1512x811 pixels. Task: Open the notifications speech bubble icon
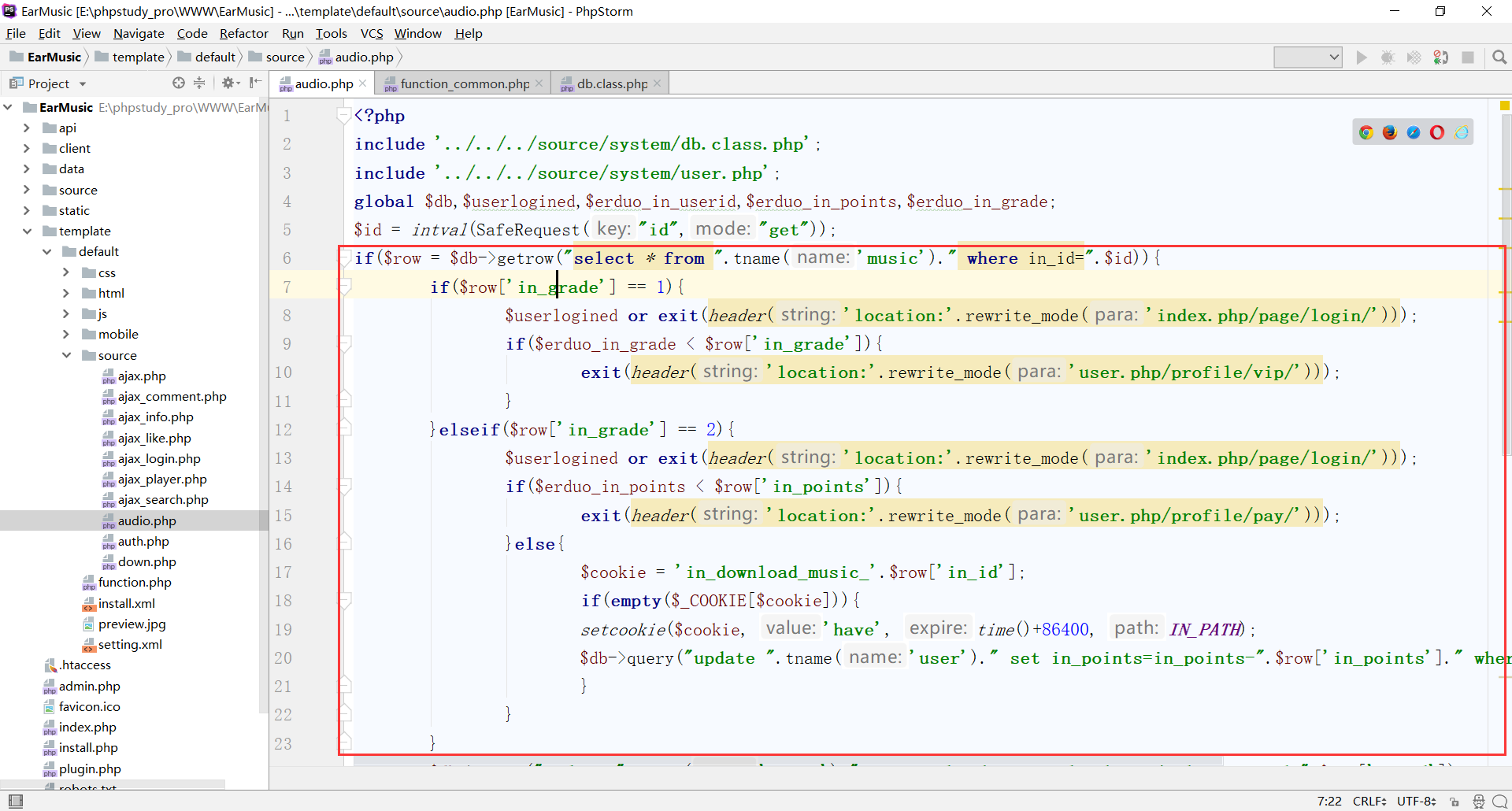(x=1500, y=802)
